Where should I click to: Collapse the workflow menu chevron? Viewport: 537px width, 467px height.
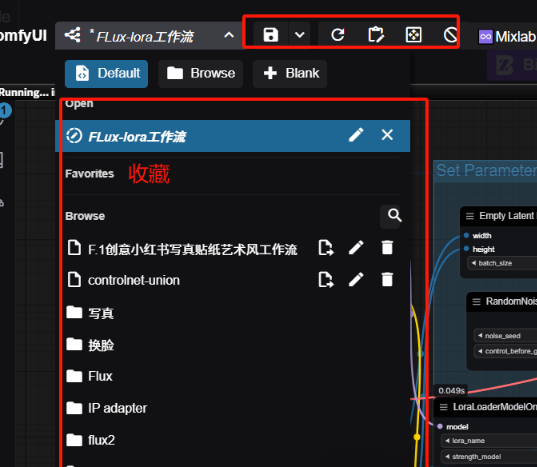229,35
